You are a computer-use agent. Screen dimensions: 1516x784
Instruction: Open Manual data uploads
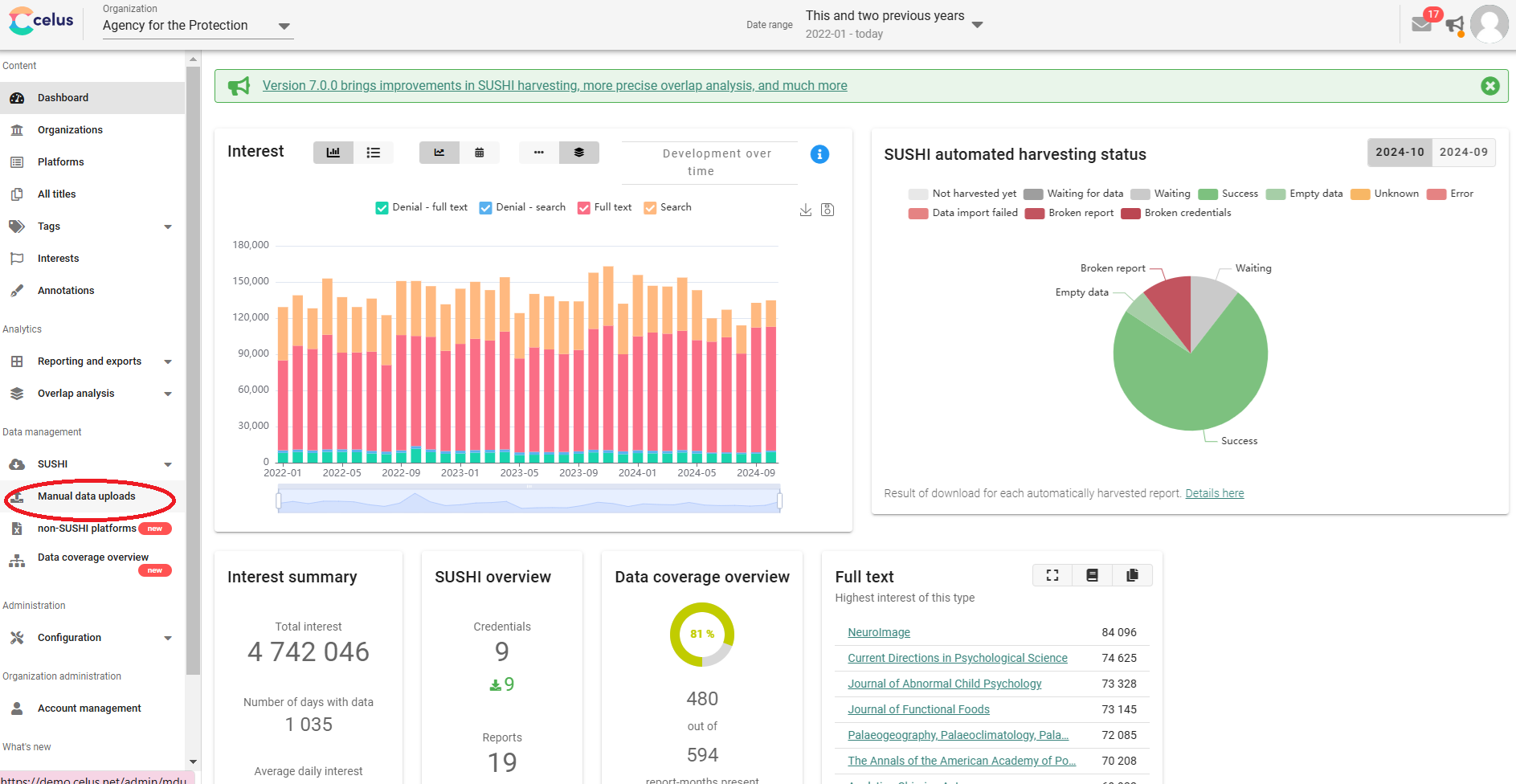coord(92,496)
